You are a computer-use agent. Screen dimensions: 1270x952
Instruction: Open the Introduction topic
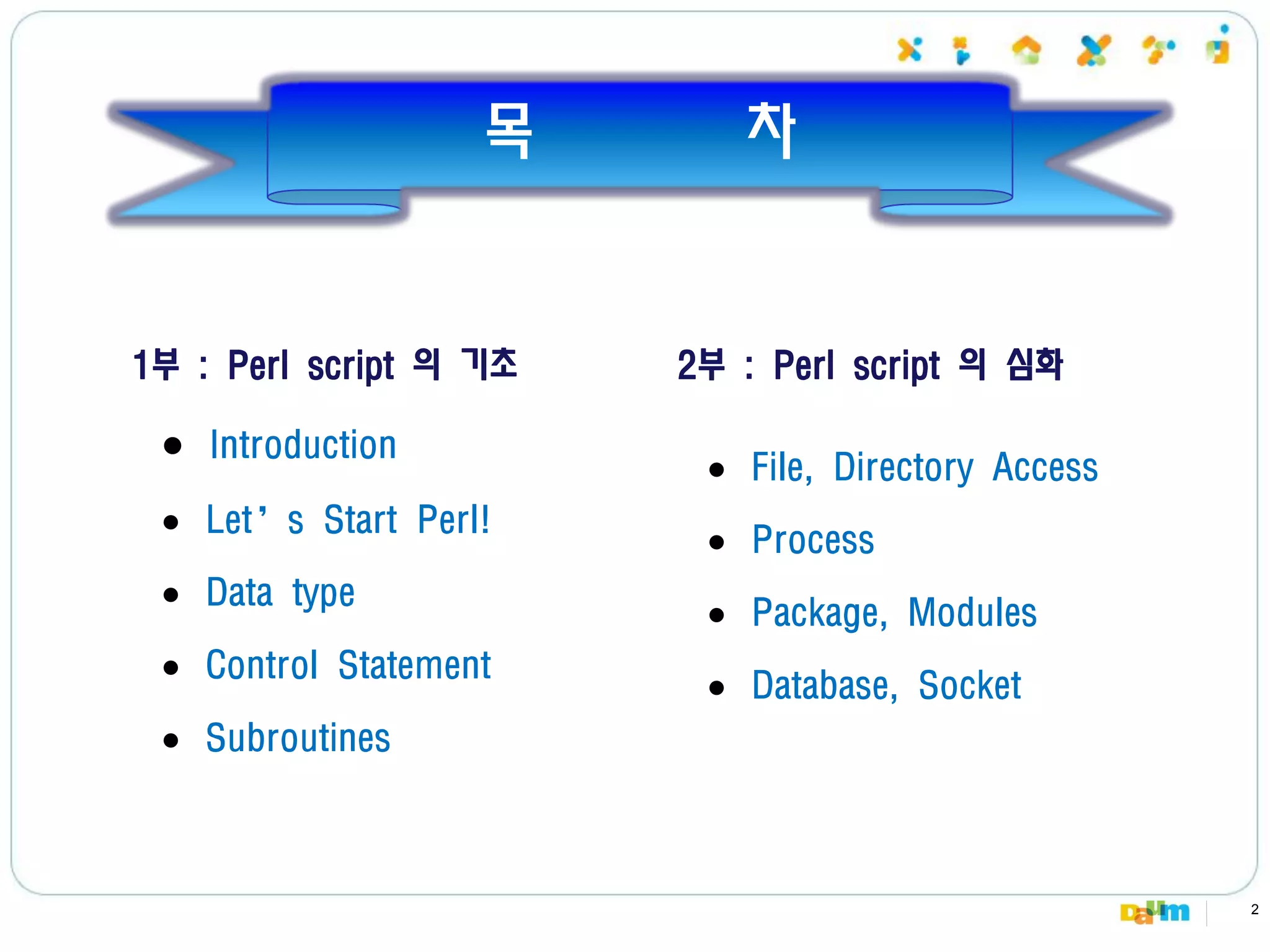pyautogui.click(x=303, y=445)
